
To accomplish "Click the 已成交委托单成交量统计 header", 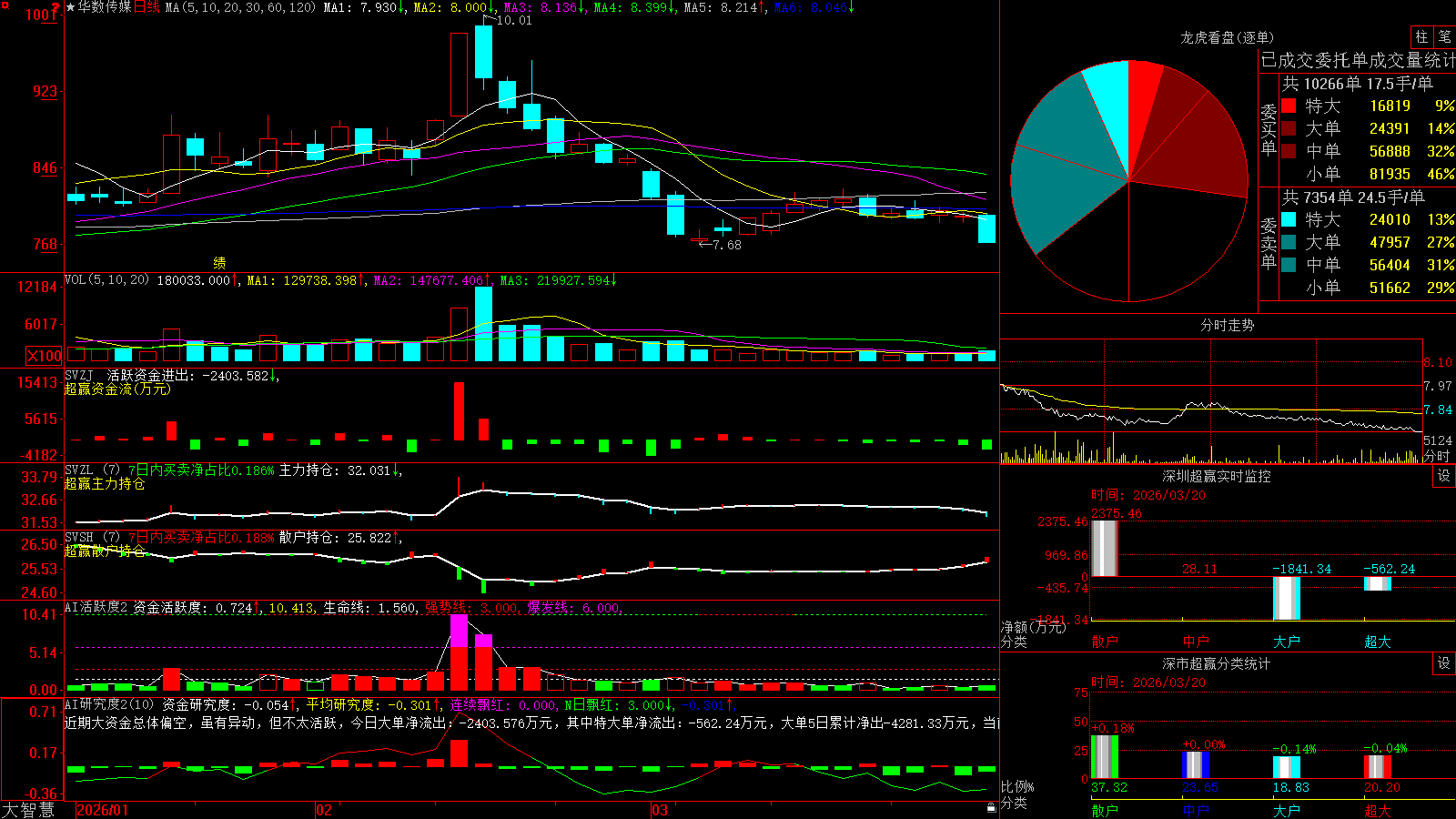I will click(1358, 60).
